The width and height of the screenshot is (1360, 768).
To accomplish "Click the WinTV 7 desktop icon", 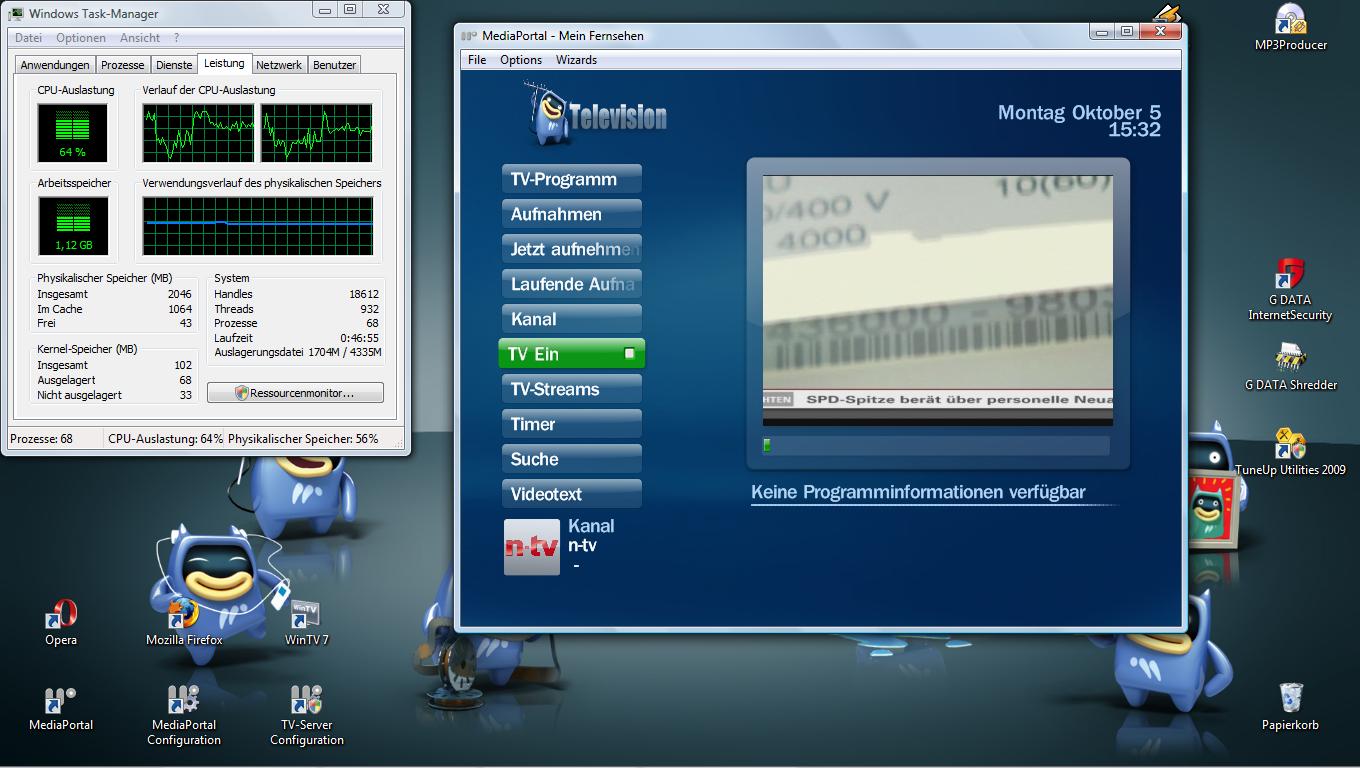I will [x=306, y=622].
